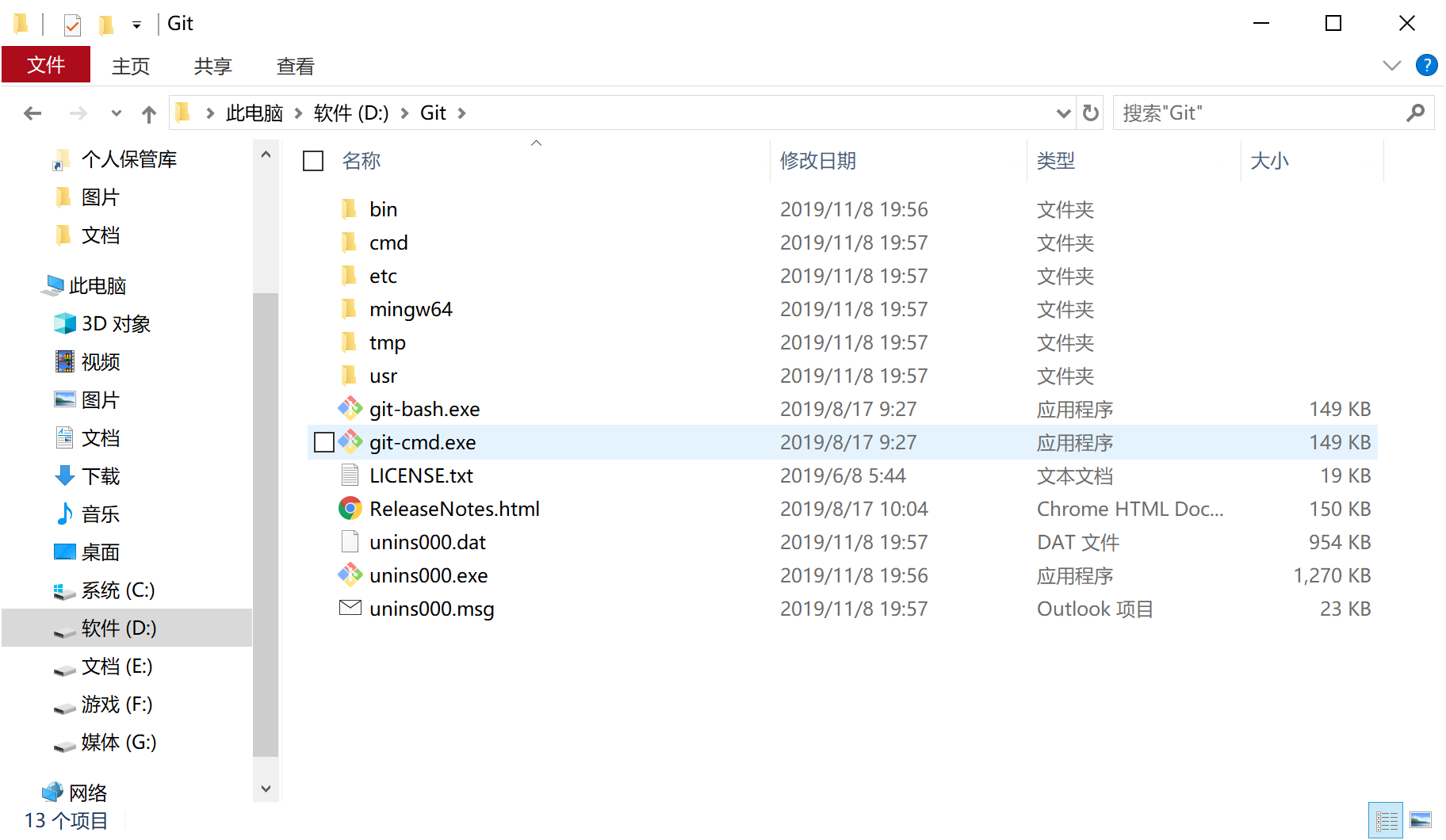This screenshot has height=840, width=1446.
Task: Click the envelope icon of unins000.msg
Action: pyautogui.click(x=350, y=608)
